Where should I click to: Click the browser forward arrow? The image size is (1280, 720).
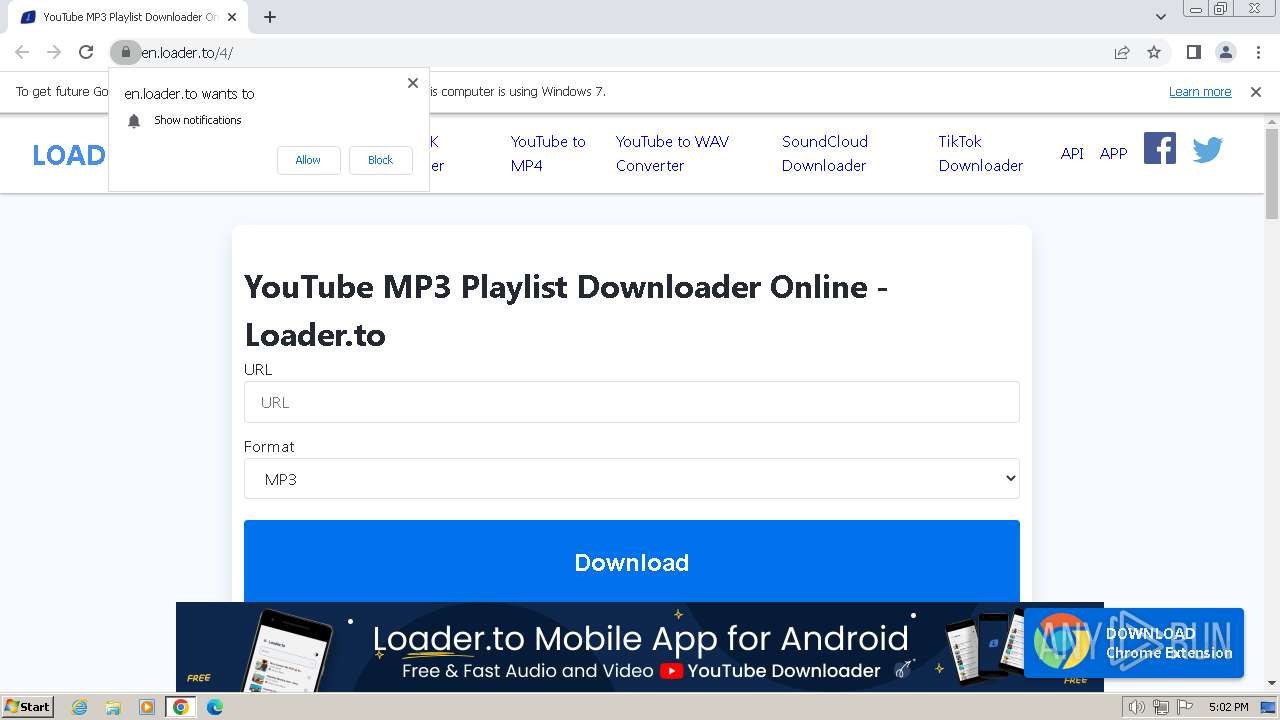point(54,52)
